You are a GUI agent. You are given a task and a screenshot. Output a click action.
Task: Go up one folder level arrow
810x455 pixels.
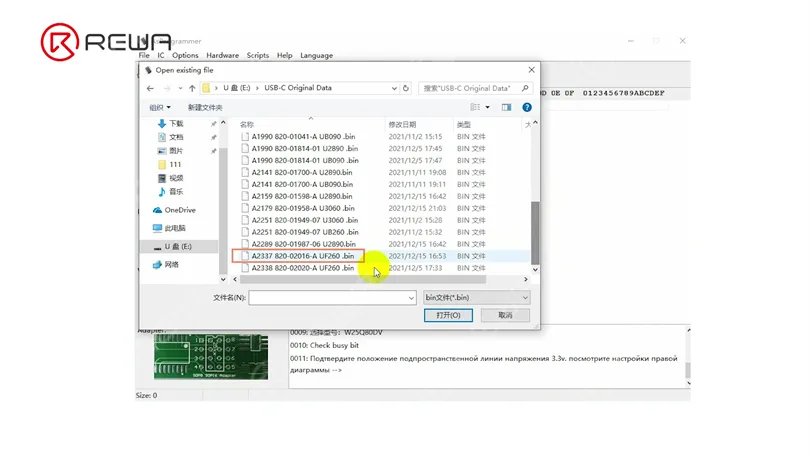(x=192, y=88)
